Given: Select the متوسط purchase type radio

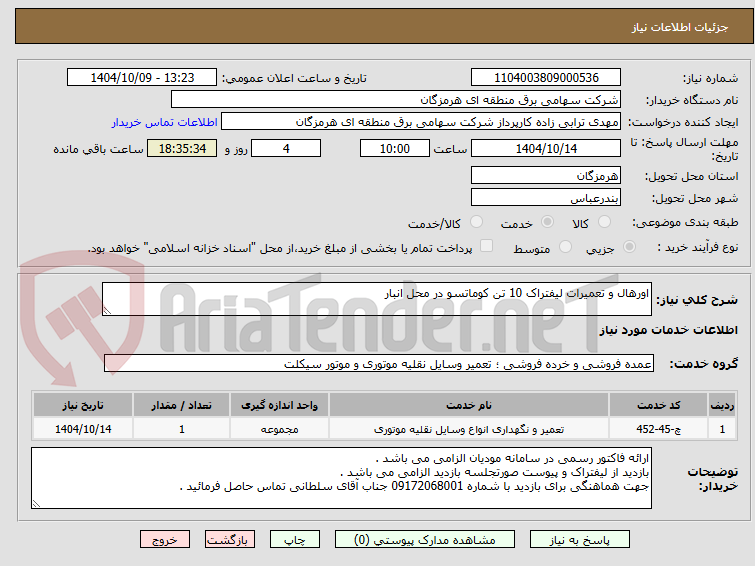Looking at the screenshot, I should pos(565,247).
